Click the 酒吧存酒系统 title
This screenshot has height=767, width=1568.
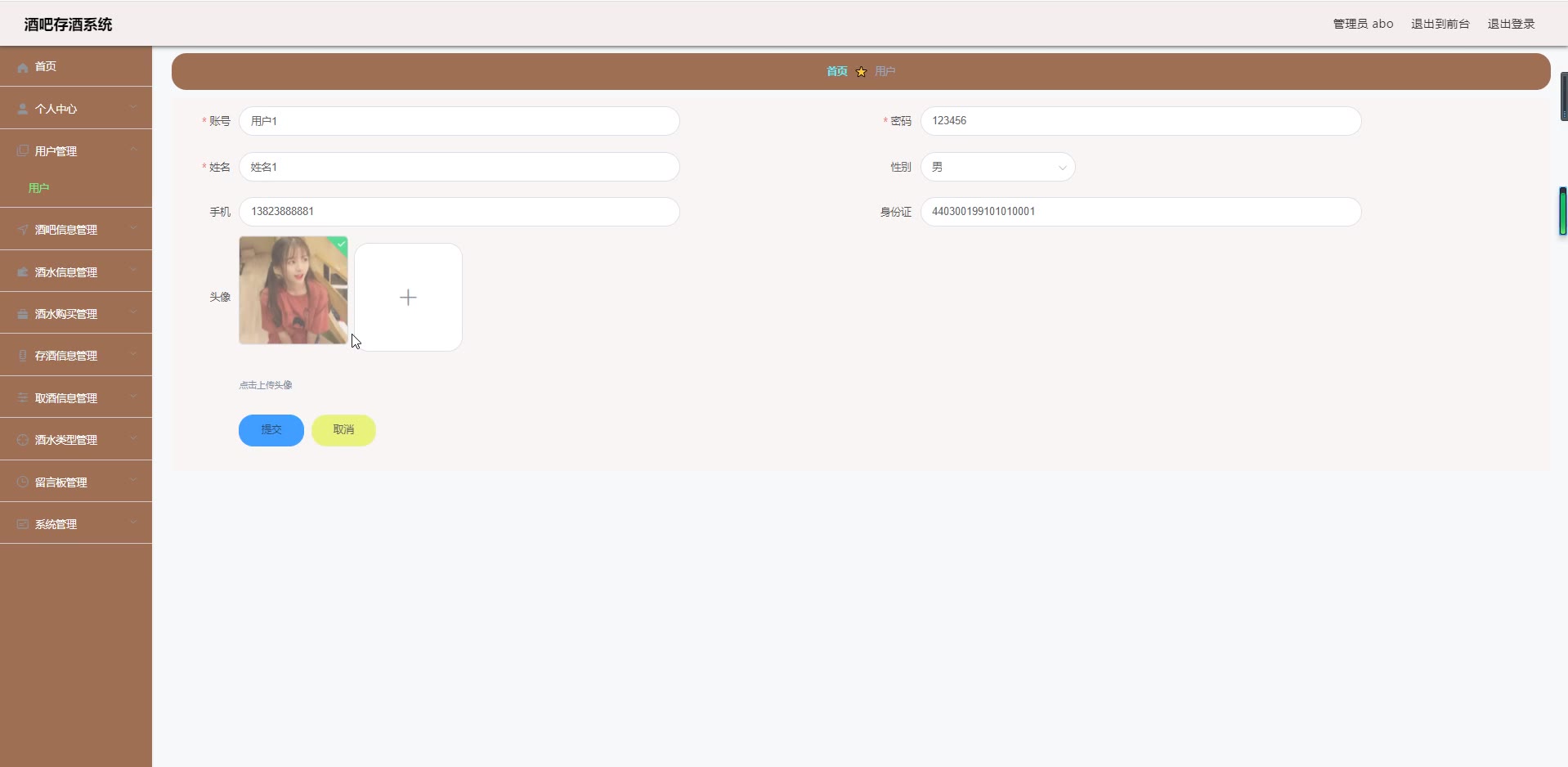pyautogui.click(x=68, y=25)
